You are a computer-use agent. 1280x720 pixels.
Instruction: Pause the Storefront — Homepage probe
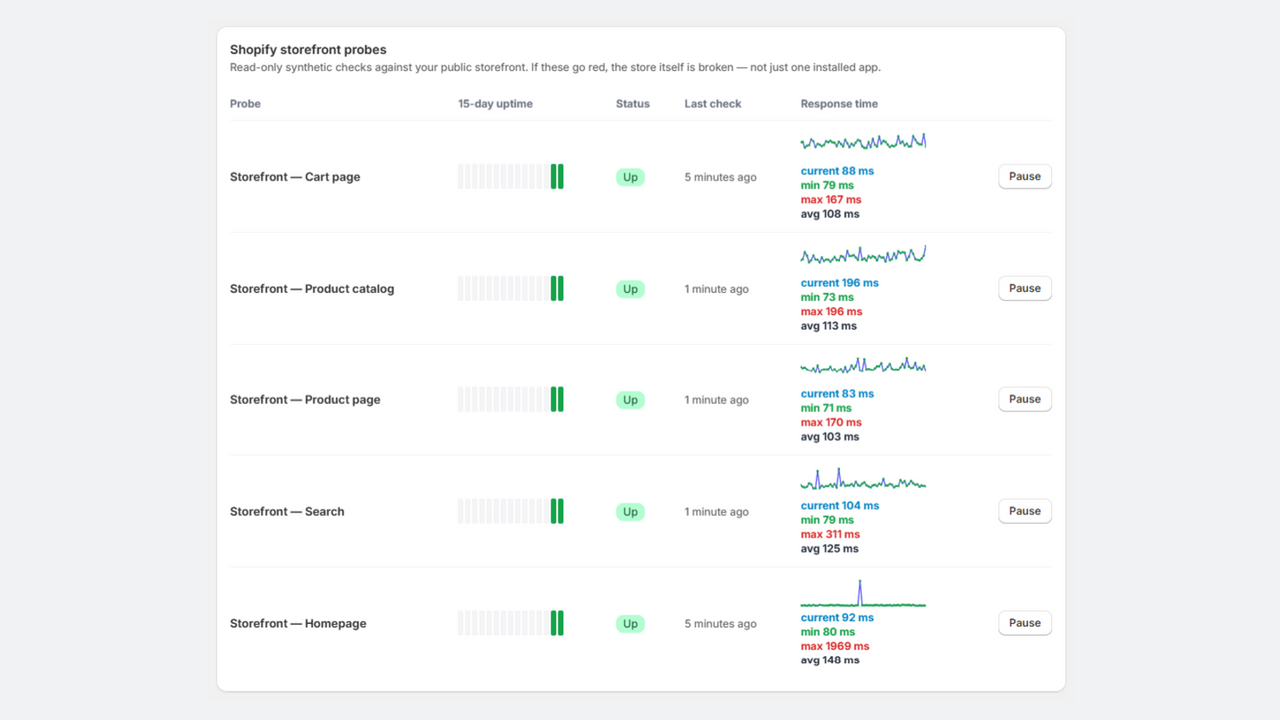point(1025,623)
